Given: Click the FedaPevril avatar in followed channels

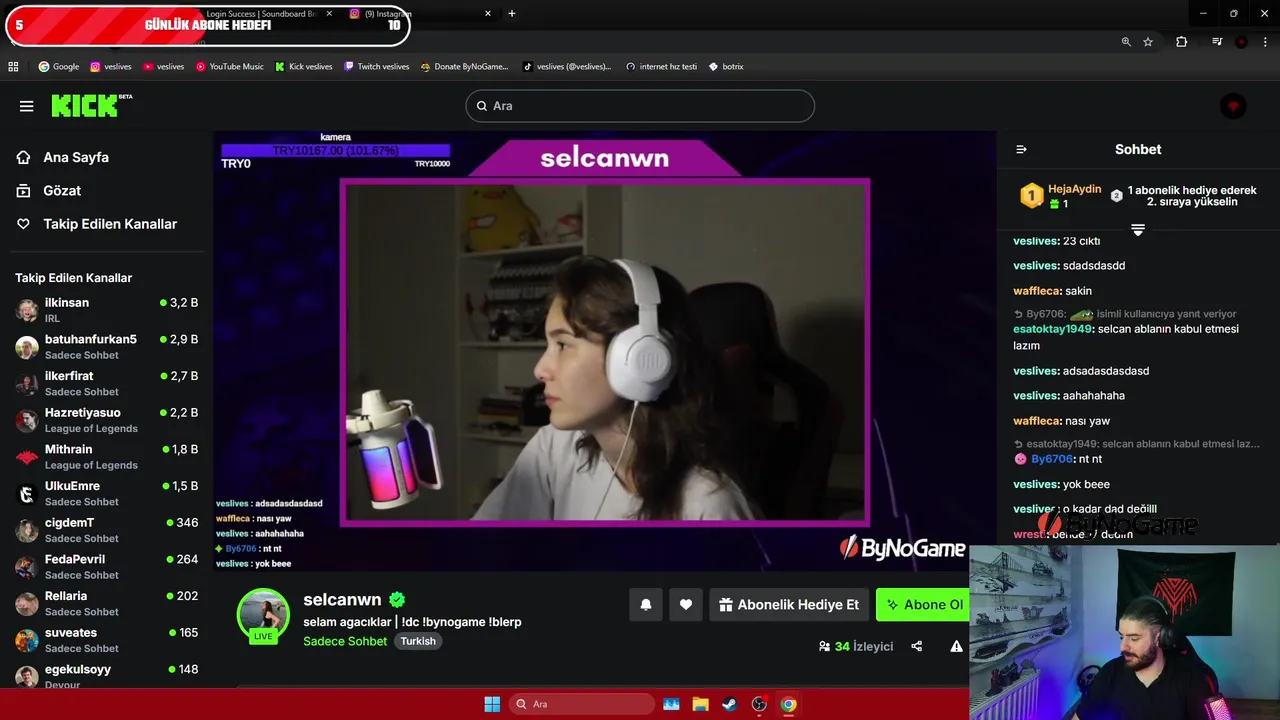Looking at the screenshot, I should pos(27,567).
